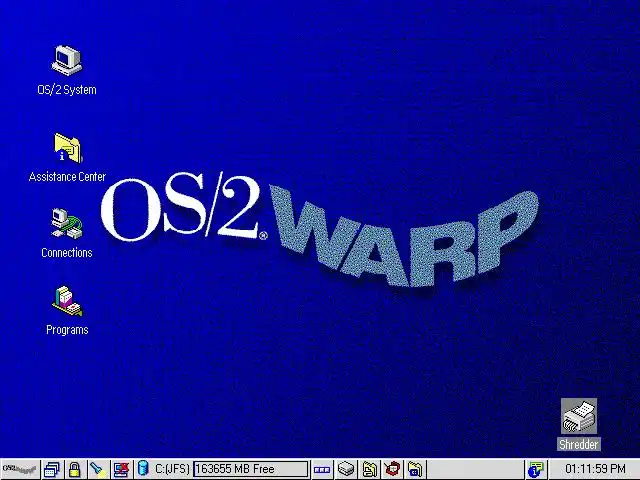Open the information icon near the clock
Image resolution: width=640 pixels, height=480 pixels.
pos(536,469)
